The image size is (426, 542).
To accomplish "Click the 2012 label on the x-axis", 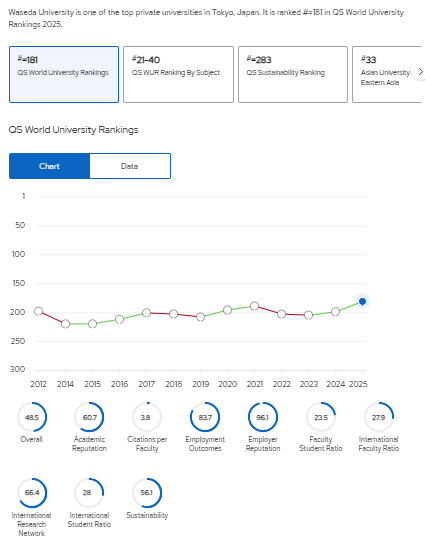I will 38,384.
